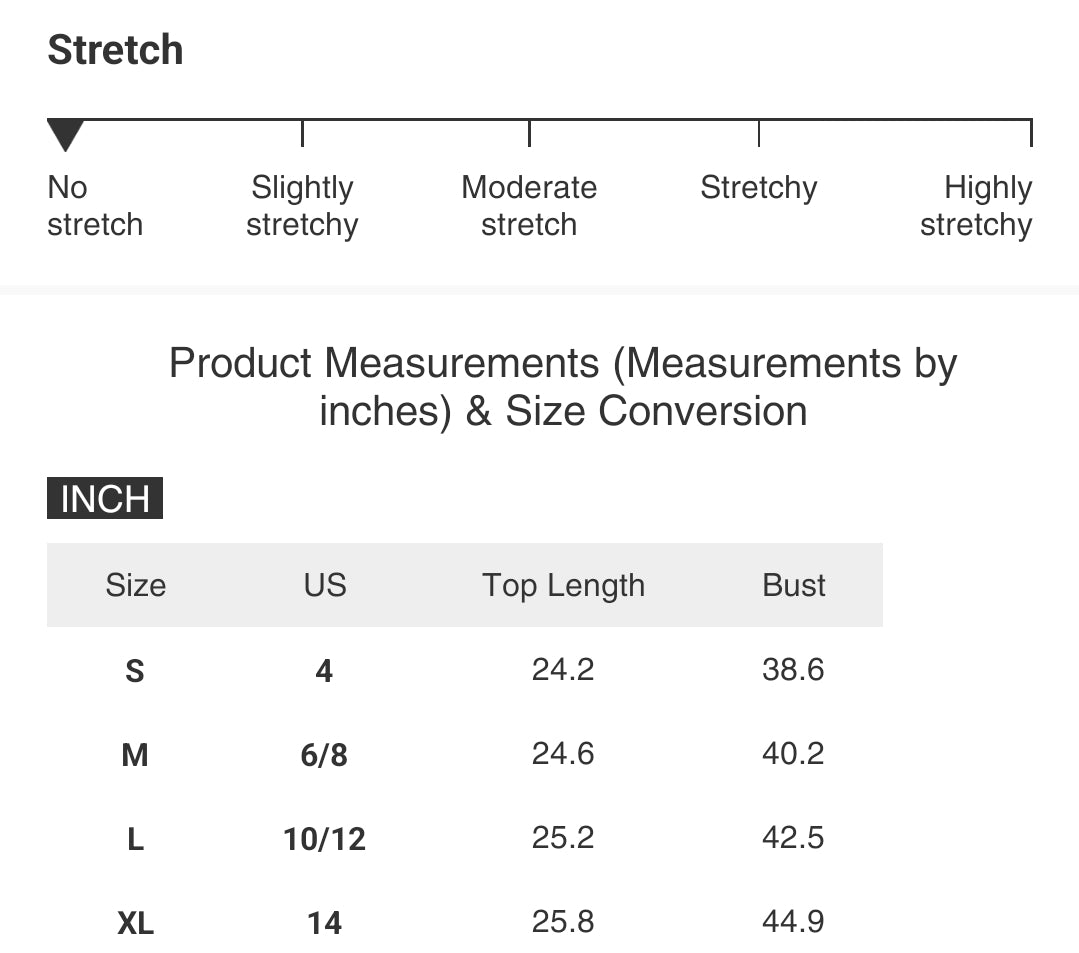Image resolution: width=1079 pixels, height=953 pixels.
Task: Click the Bust column header
Action: point(794,585)
